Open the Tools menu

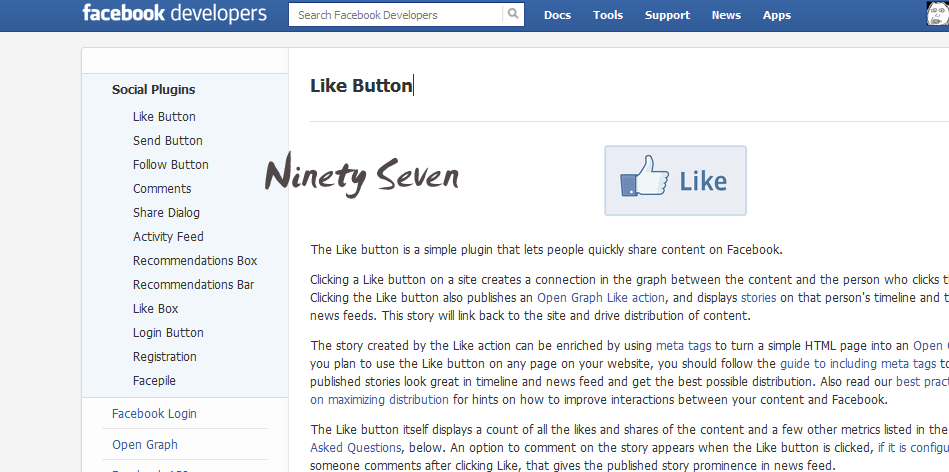pyautogui.click(x=608, y=15)
